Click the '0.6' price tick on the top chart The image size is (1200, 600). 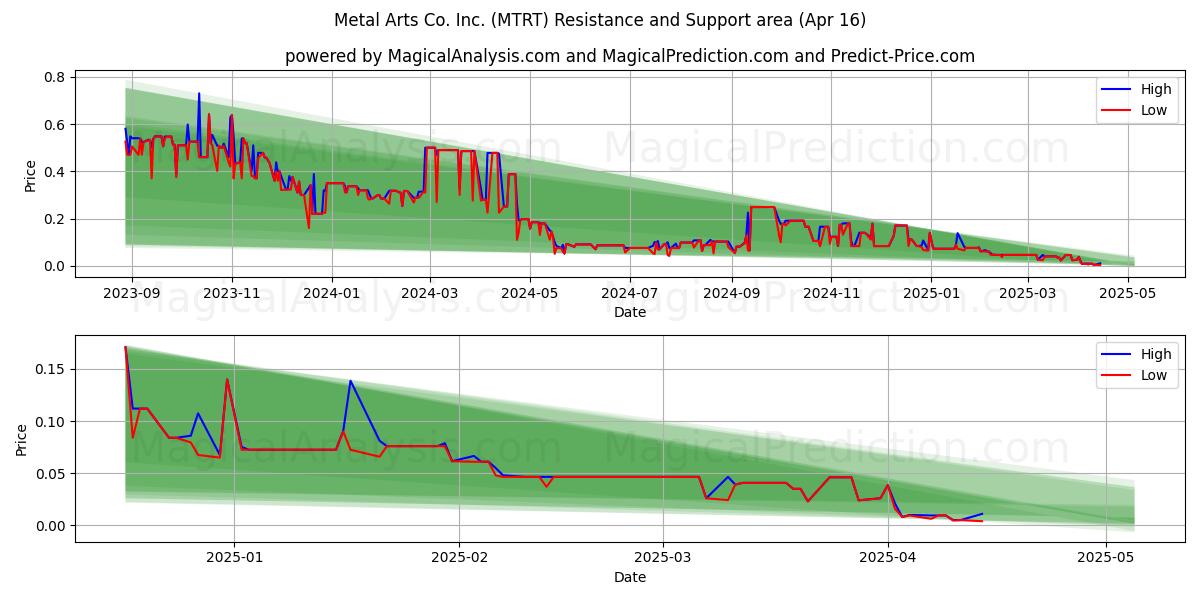(55, 125)
